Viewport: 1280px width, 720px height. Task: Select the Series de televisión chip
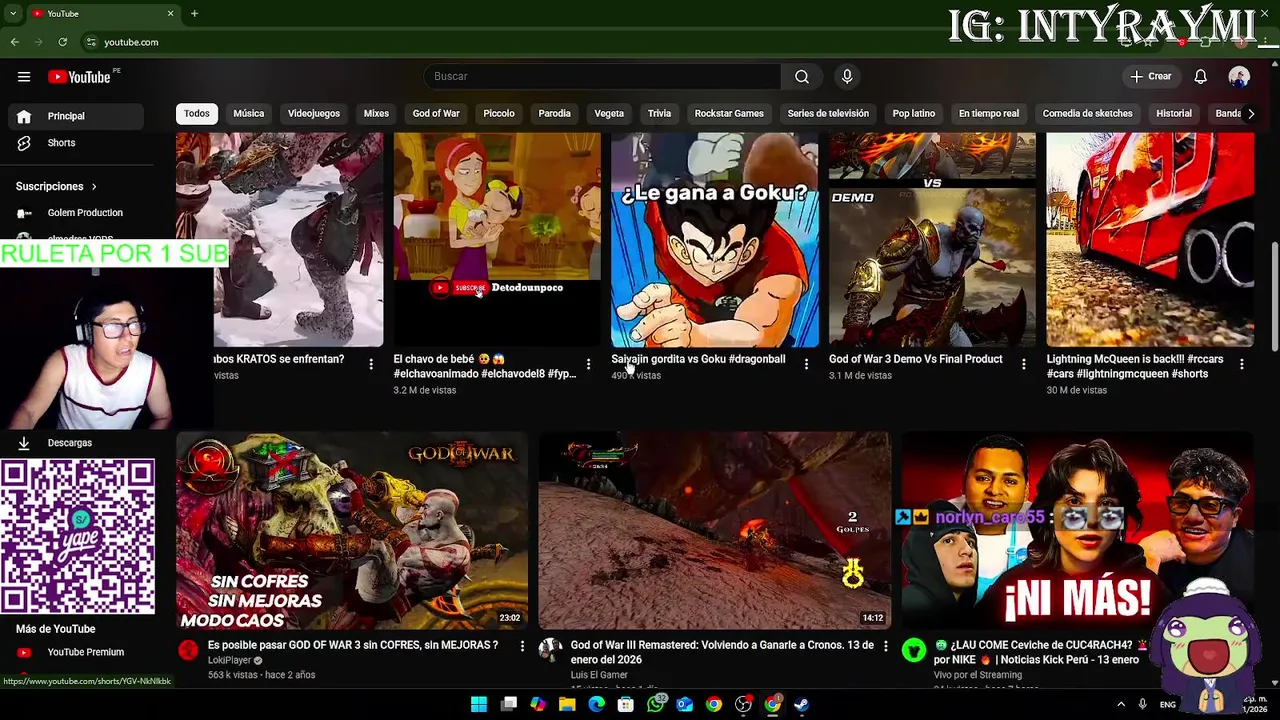pos(828,114)
